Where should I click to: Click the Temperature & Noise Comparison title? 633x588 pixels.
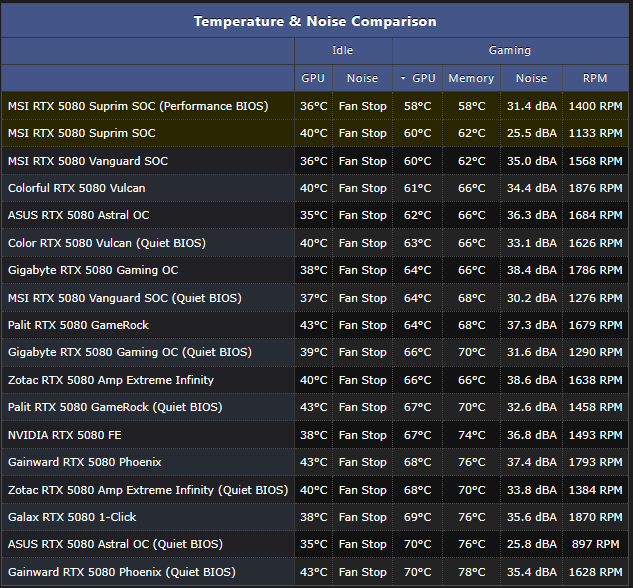click(x=315, y=21)
